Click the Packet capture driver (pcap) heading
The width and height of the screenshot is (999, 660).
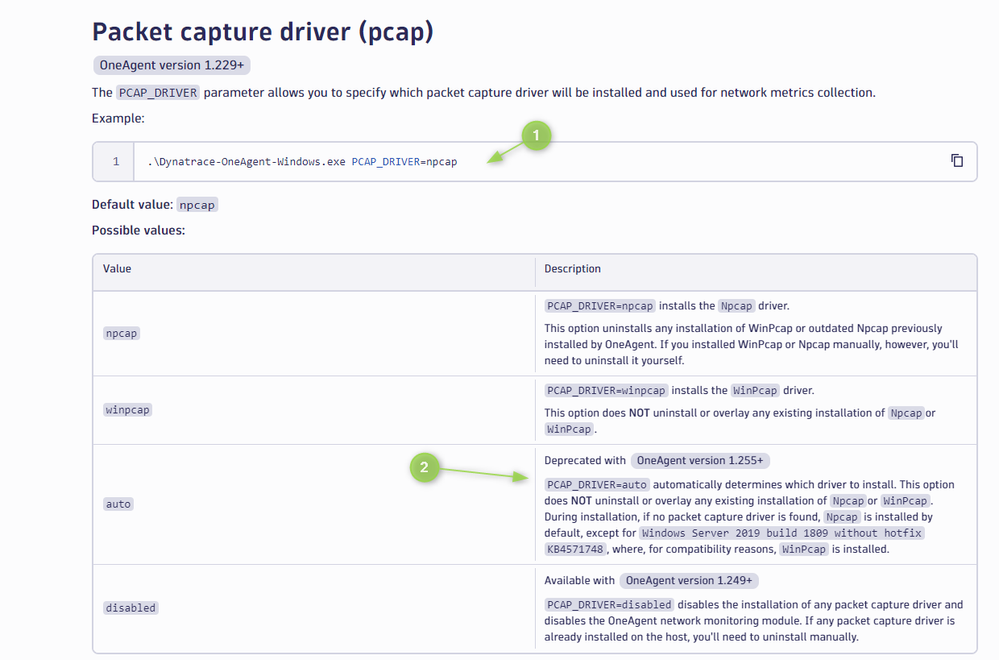[263, 32]
